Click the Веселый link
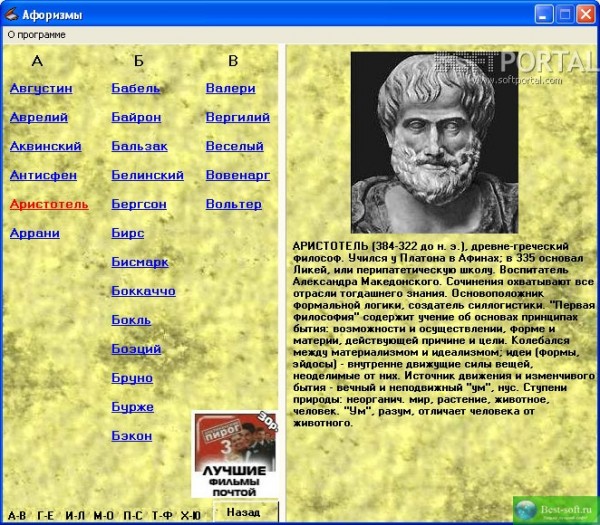The height and width of the screenshot is (525, 600). pos(235,147)
